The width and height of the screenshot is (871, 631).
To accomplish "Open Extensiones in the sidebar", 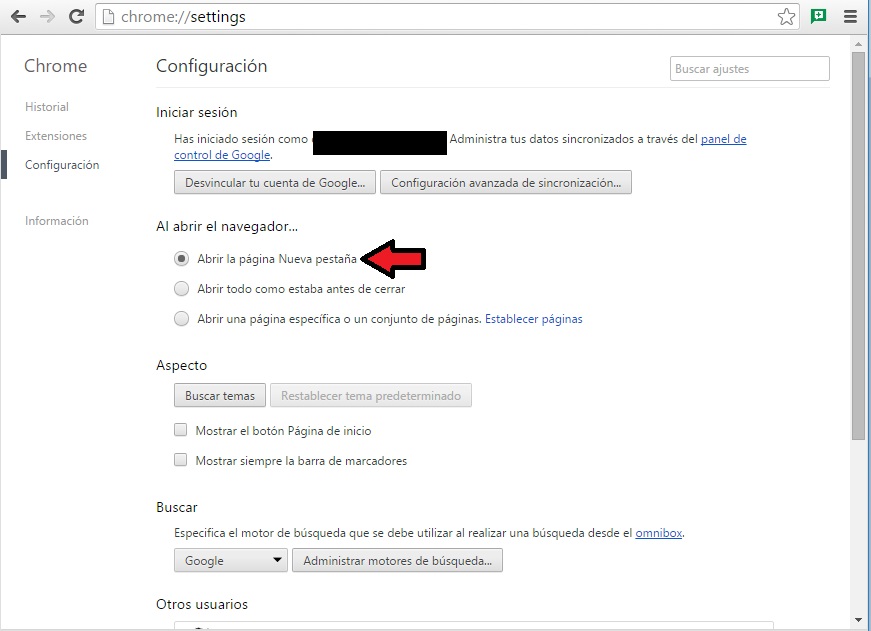I will (x=56, y=136).
